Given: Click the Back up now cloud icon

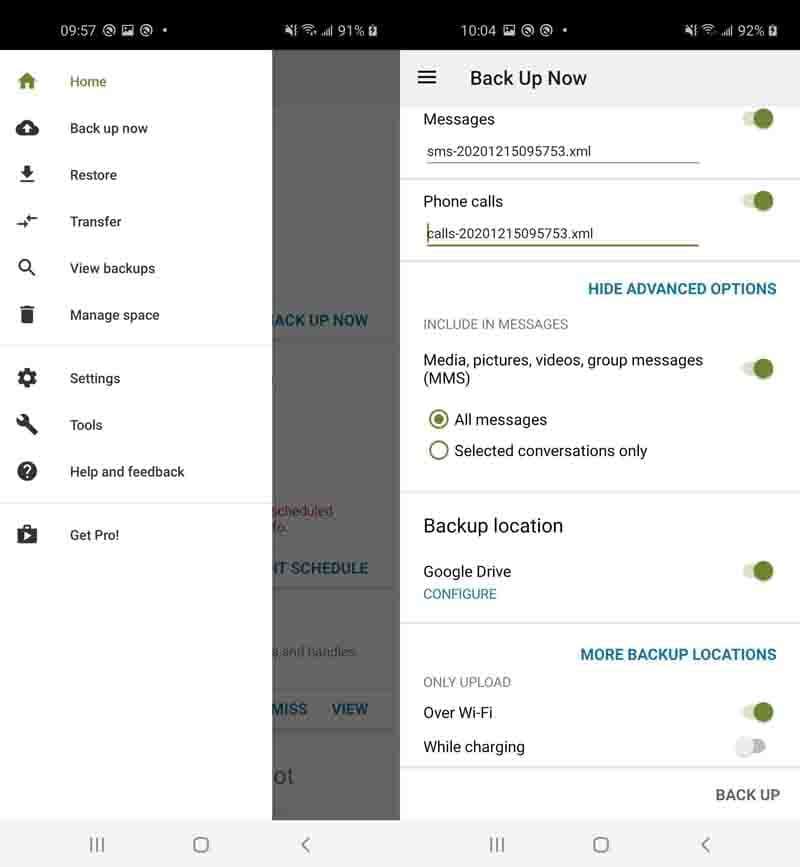Looking at the screenshot, I should pyautogui.click(x=27, y=128).
